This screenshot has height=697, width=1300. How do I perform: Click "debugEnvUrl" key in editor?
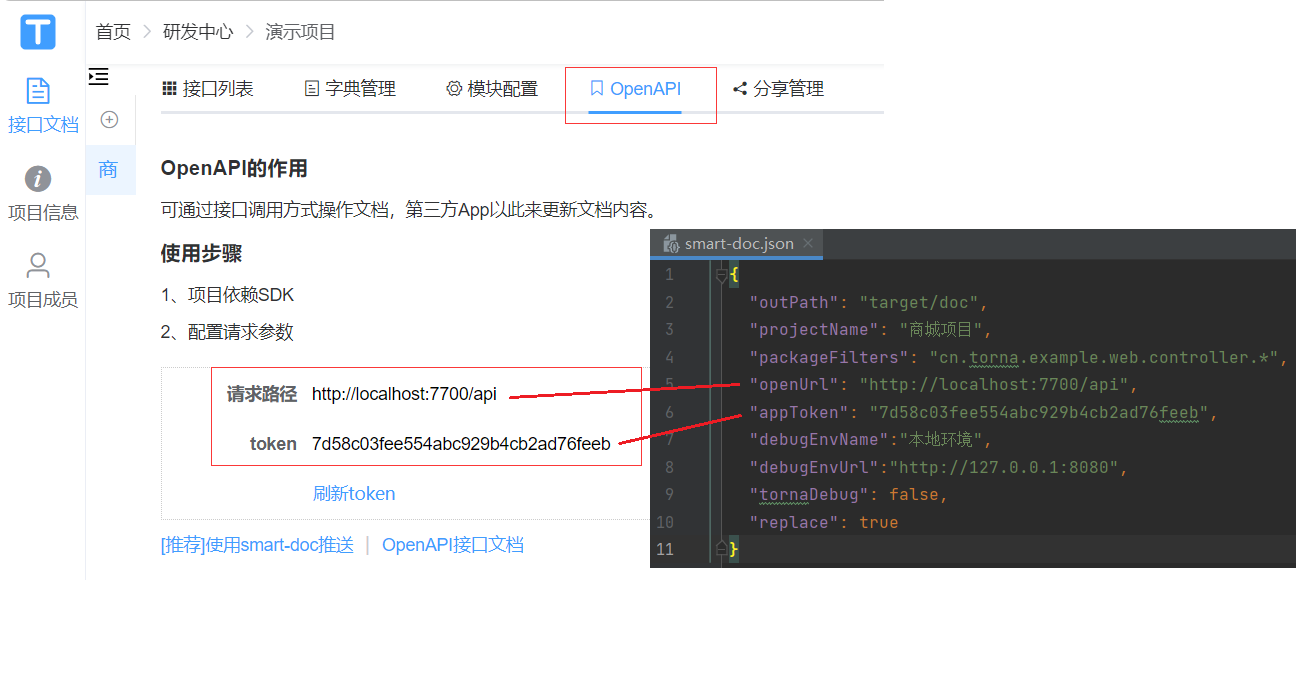tap(814, 467)
